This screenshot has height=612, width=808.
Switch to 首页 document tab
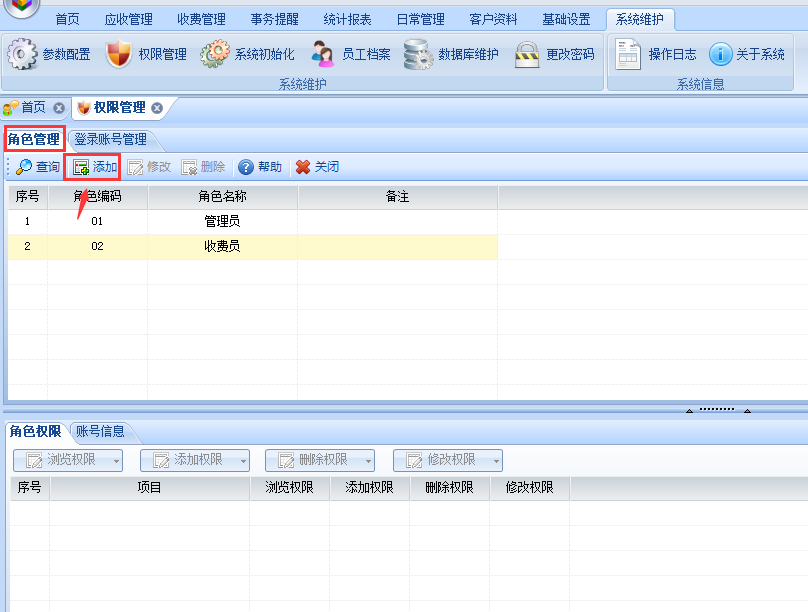[x=33, y=107]
